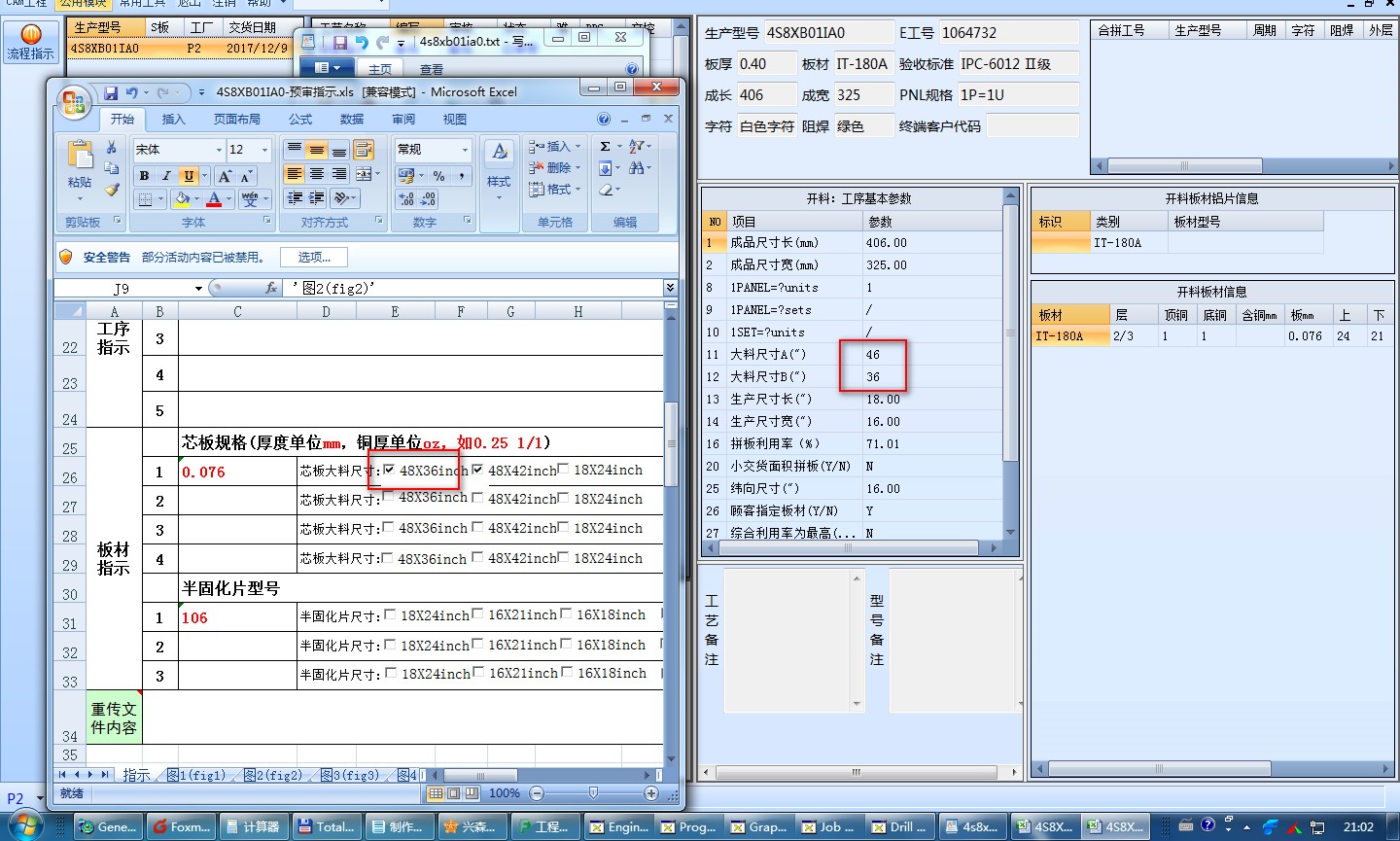Image resolution: width=1400 pixels, height=841 pixels.
Task: Open the Name Box J9 dropdown arrow
Action: coord(198,289)
